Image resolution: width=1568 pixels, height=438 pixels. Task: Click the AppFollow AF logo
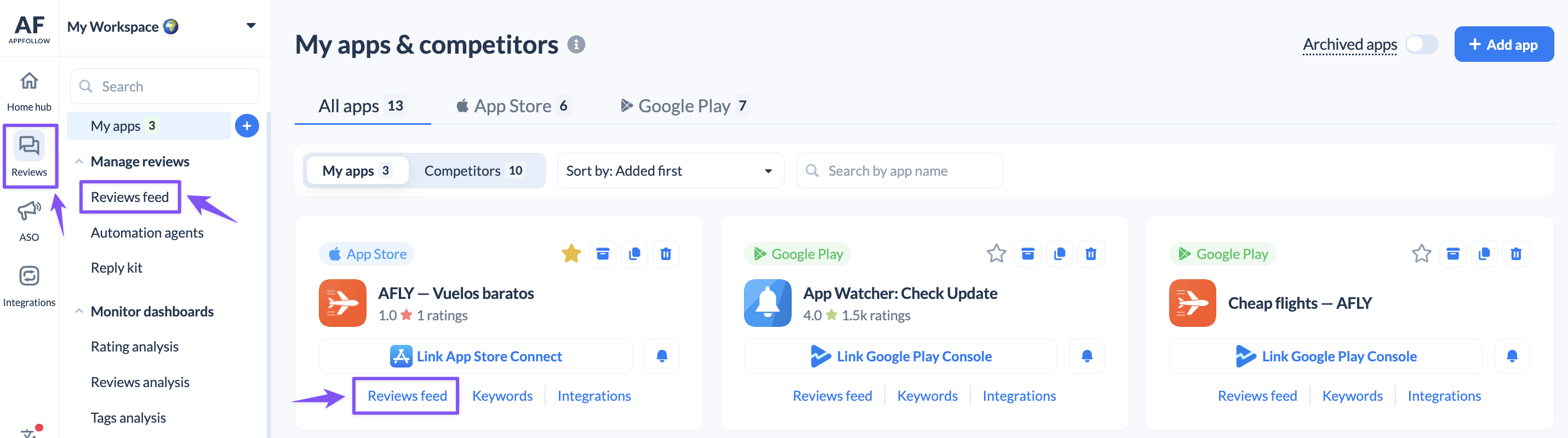(29, 28)
